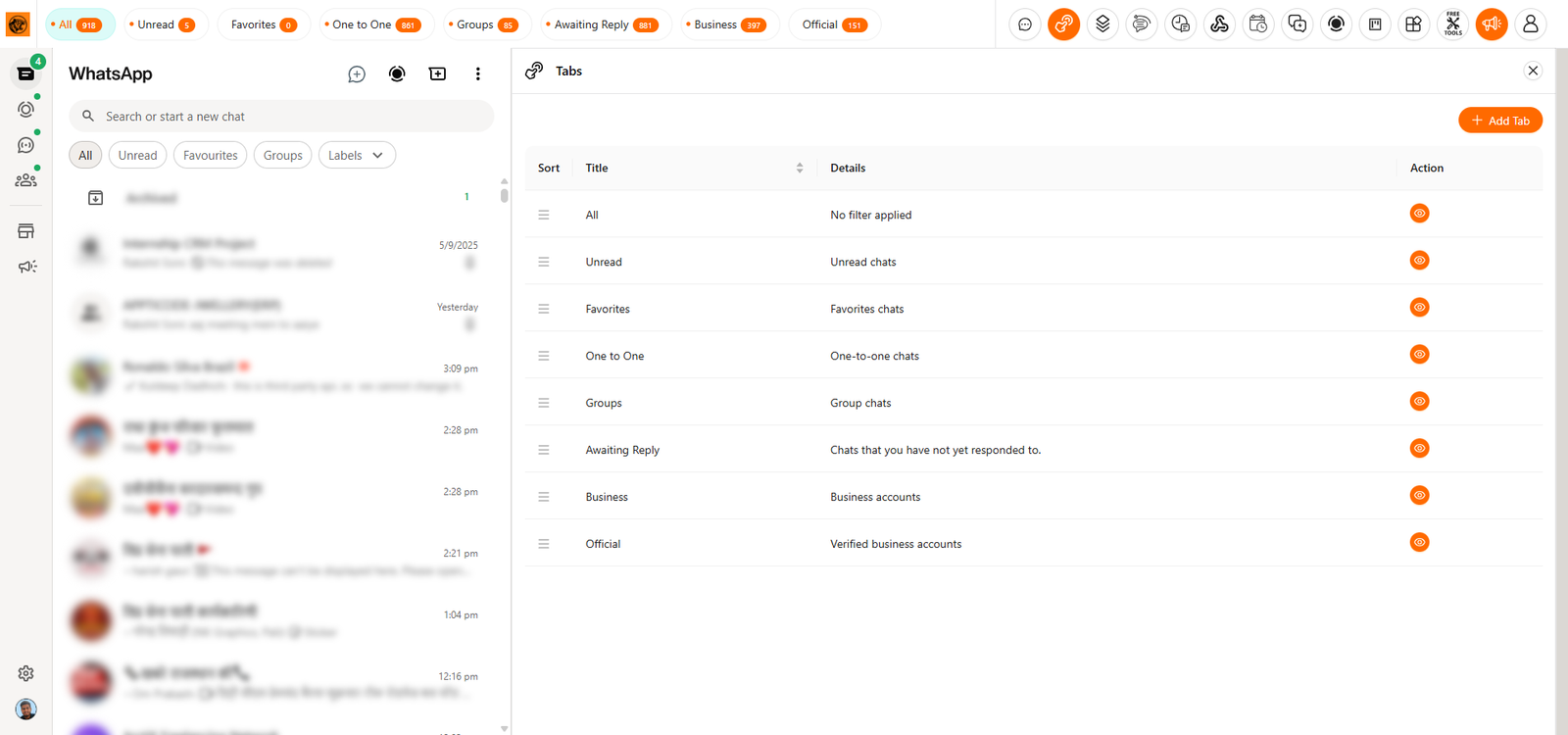This screenshot has height=735, width=1568.
Task: Open the profile avatar in left sidebar
Action: pos(26,709)
